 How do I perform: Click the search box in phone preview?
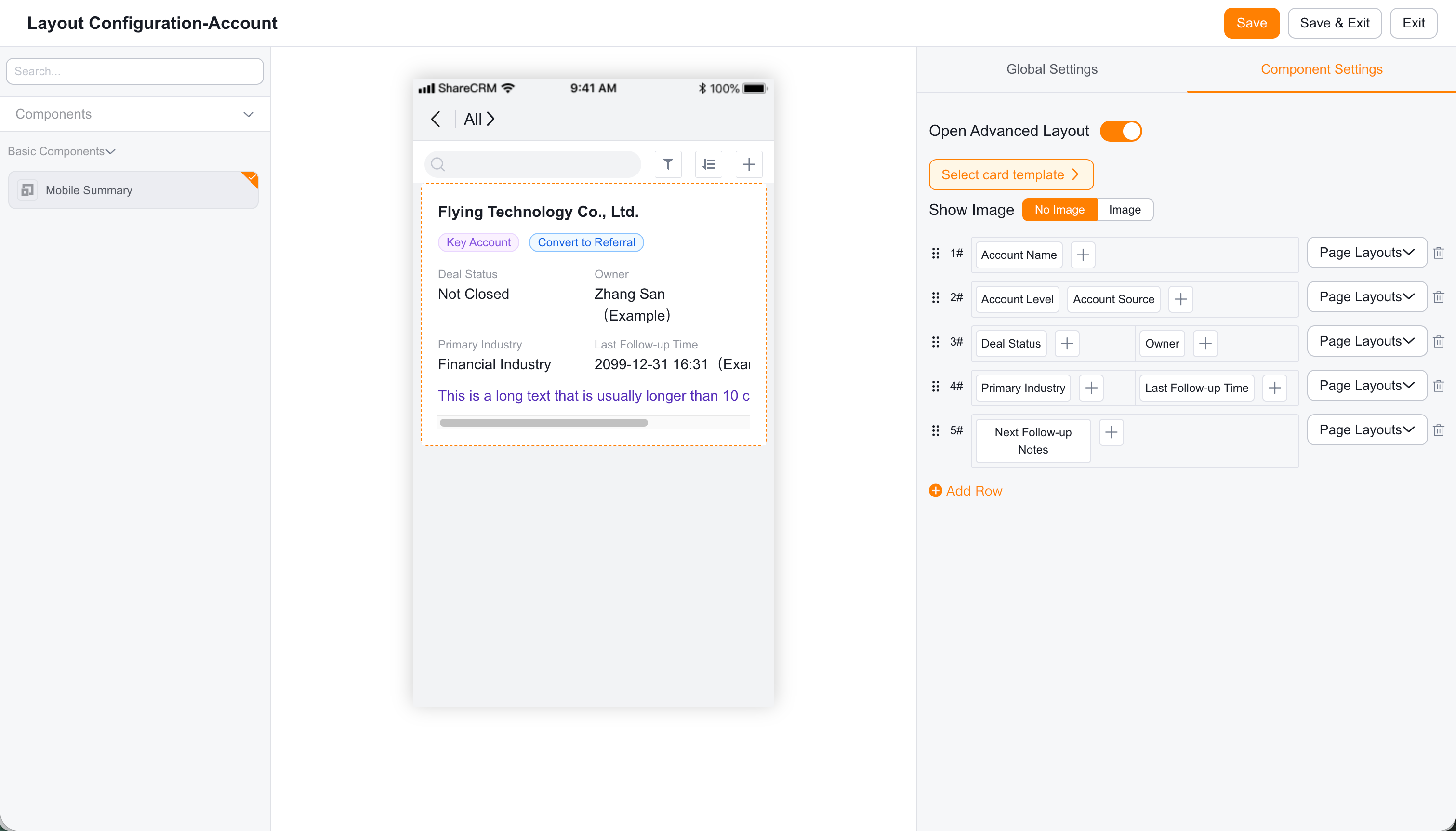532,164
